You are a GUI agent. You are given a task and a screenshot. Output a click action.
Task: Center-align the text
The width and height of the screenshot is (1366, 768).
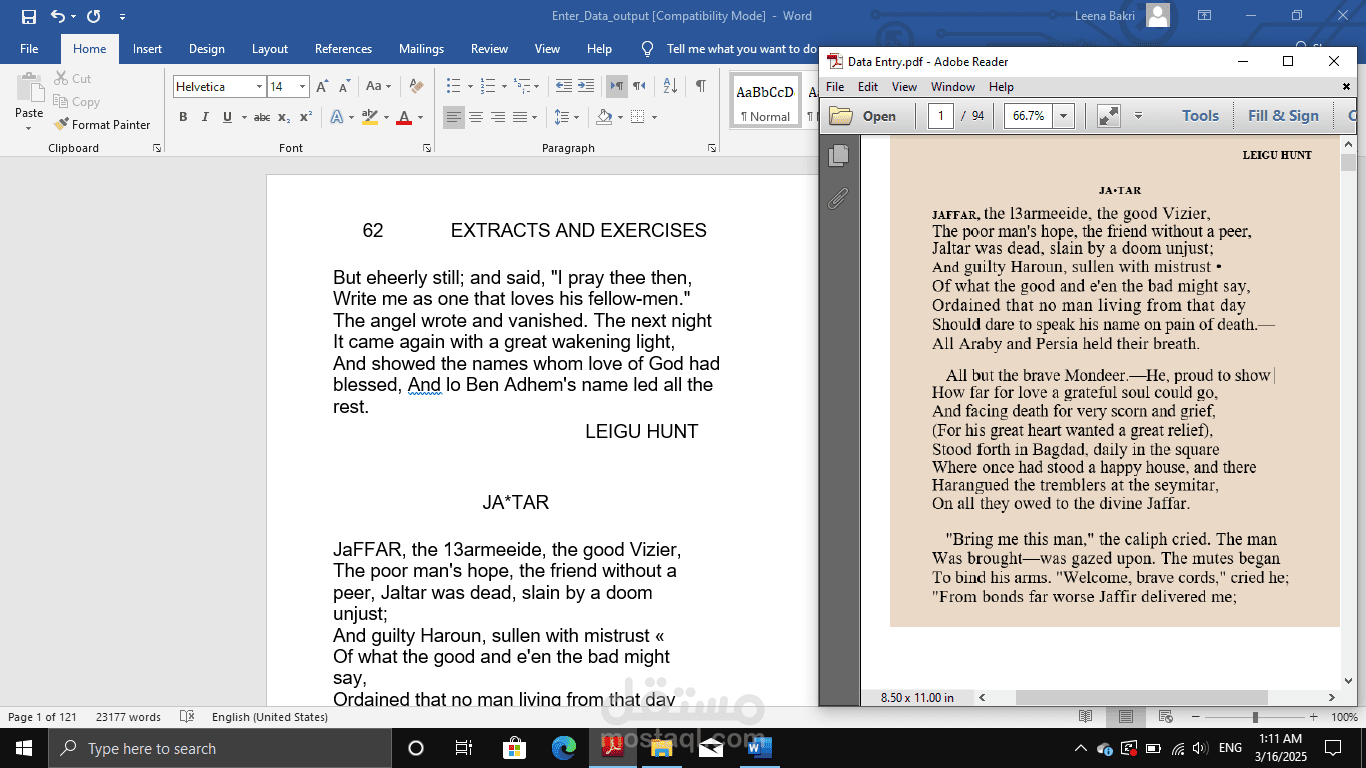[476, 117]
